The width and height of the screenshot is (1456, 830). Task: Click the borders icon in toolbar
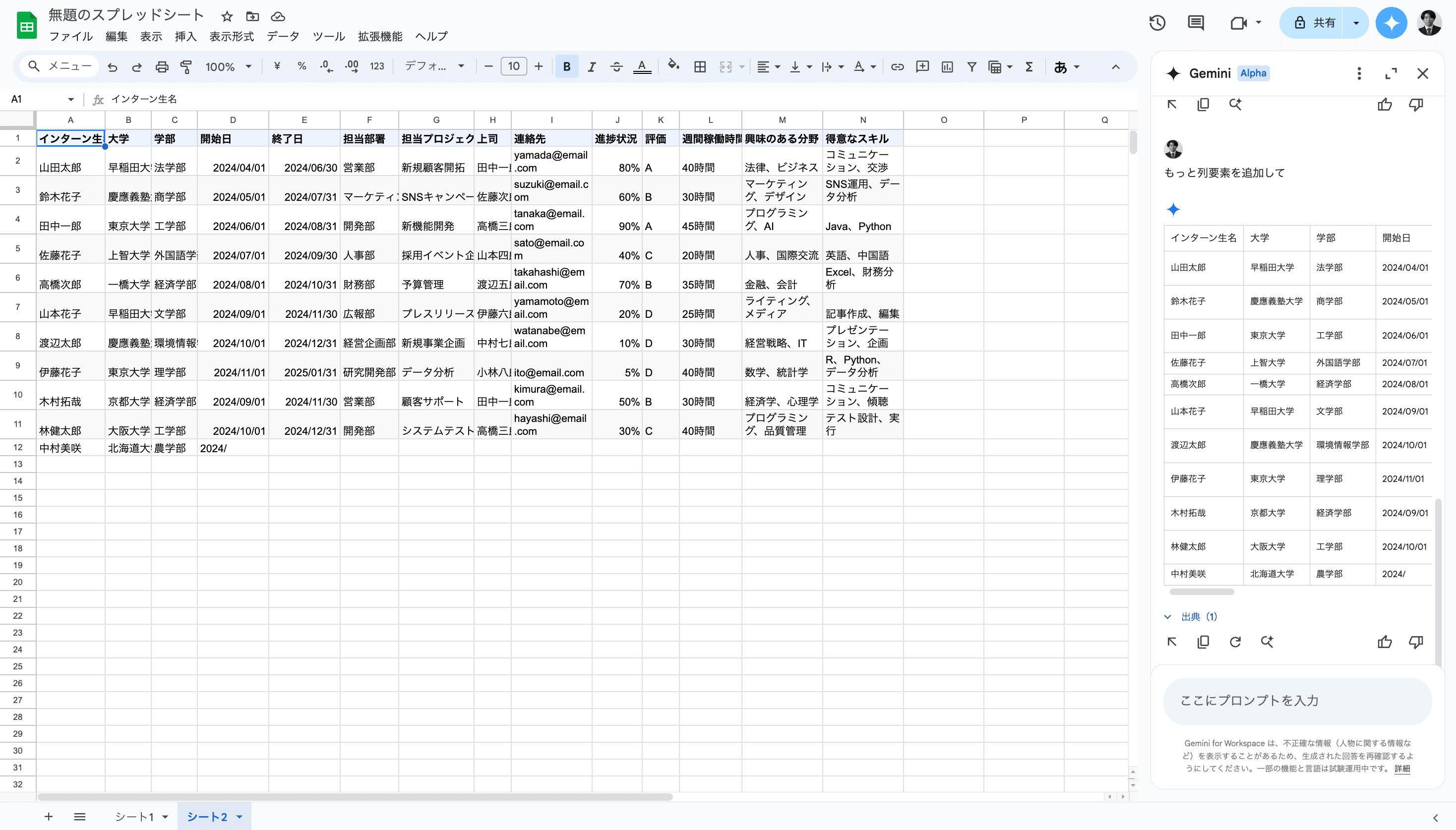pyautogui.click(x=700, y=67)
